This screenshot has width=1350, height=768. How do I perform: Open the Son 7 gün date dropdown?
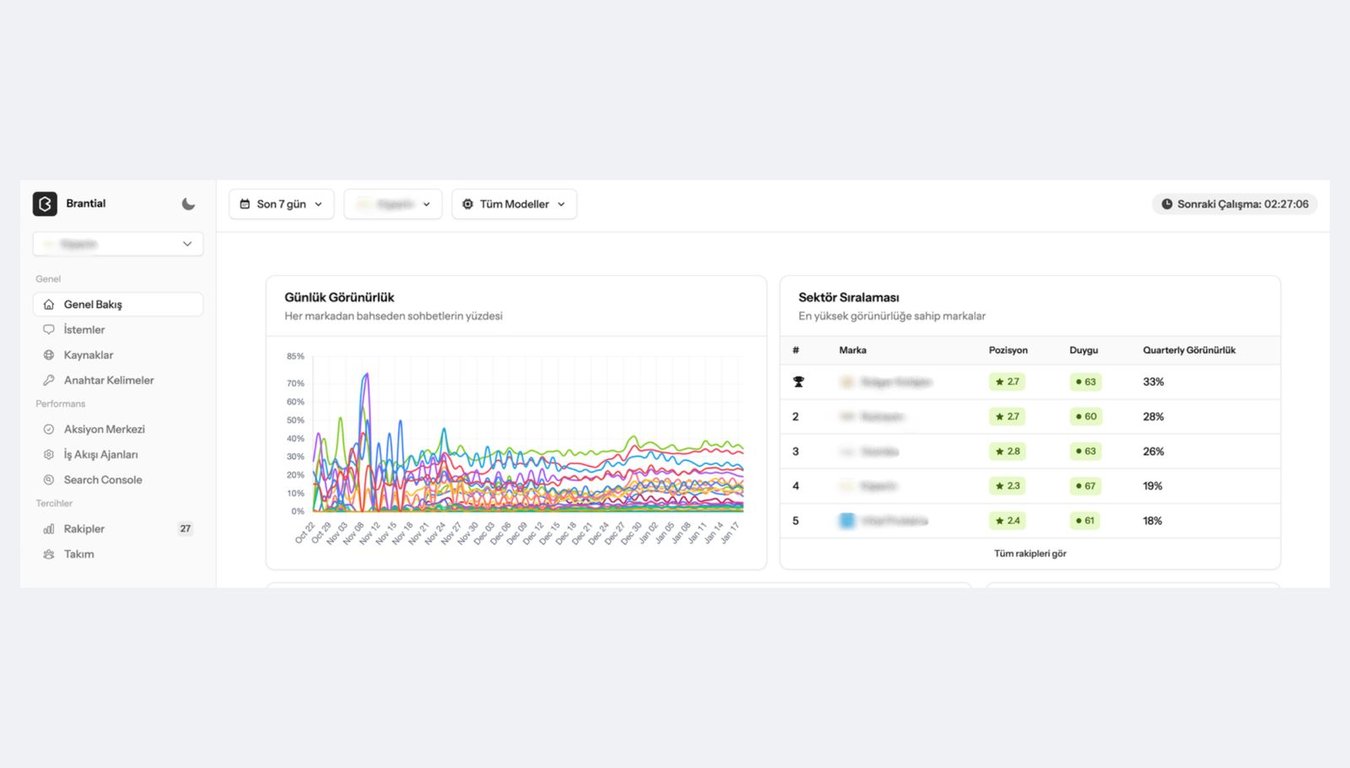pyautogui.click(x=281, y=204)
